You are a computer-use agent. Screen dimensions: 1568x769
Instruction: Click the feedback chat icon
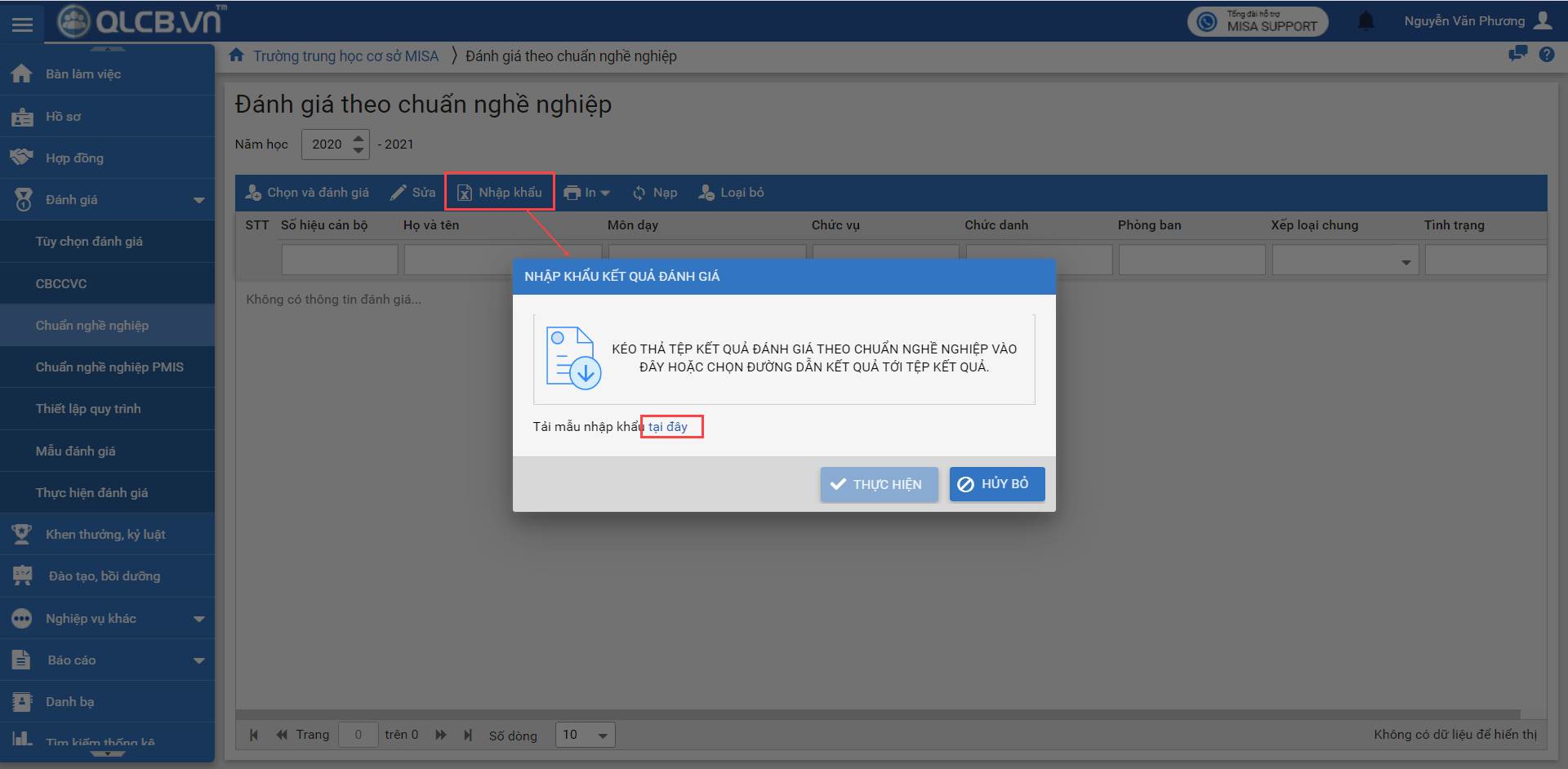(1517, 54)
